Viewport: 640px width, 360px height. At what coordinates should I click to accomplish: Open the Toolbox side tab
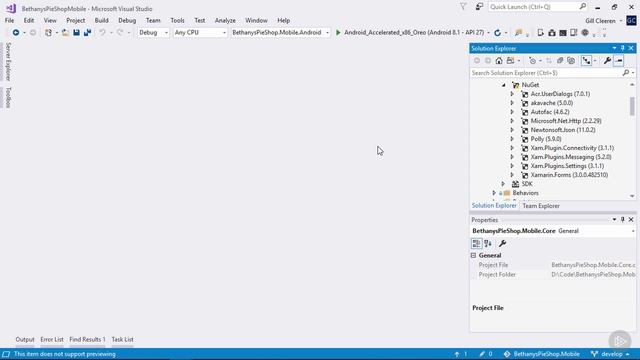coord(8,98)
